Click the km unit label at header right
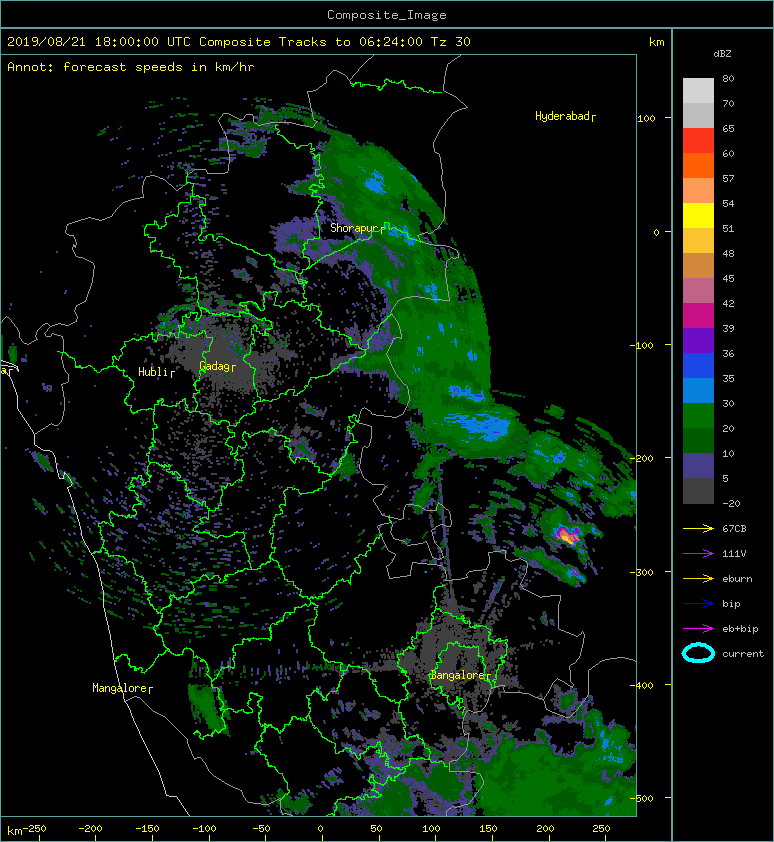Image resolution: width=774 pixels, height=842 pixels. (656, 42)
